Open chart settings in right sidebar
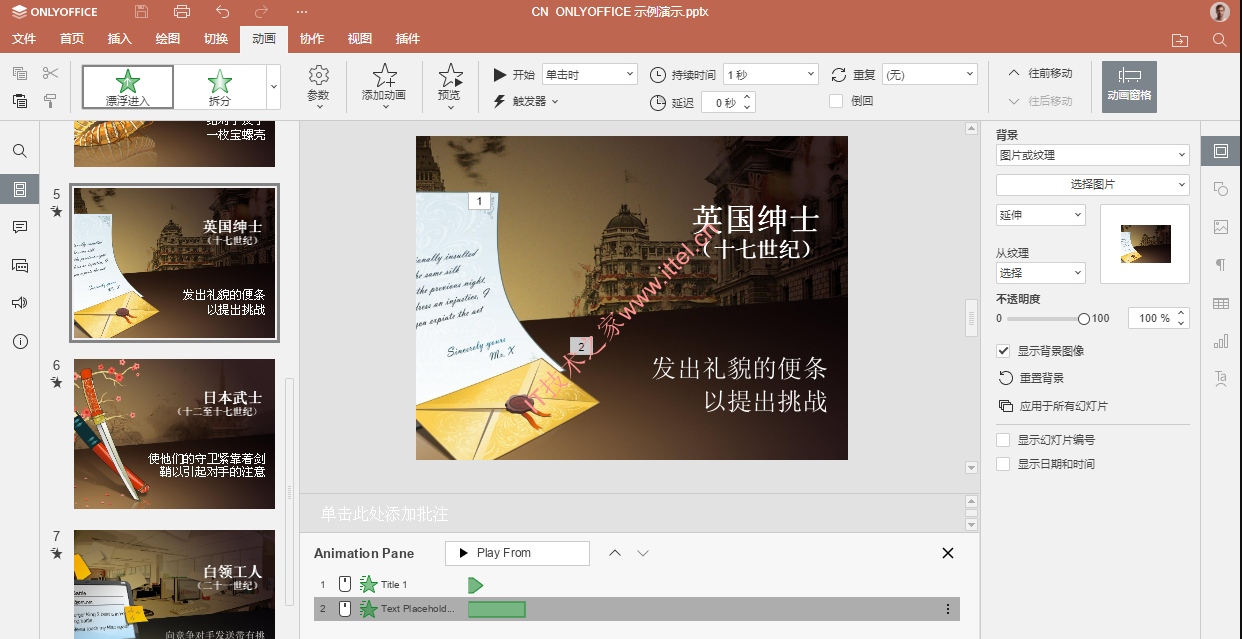 [1221, 341]
